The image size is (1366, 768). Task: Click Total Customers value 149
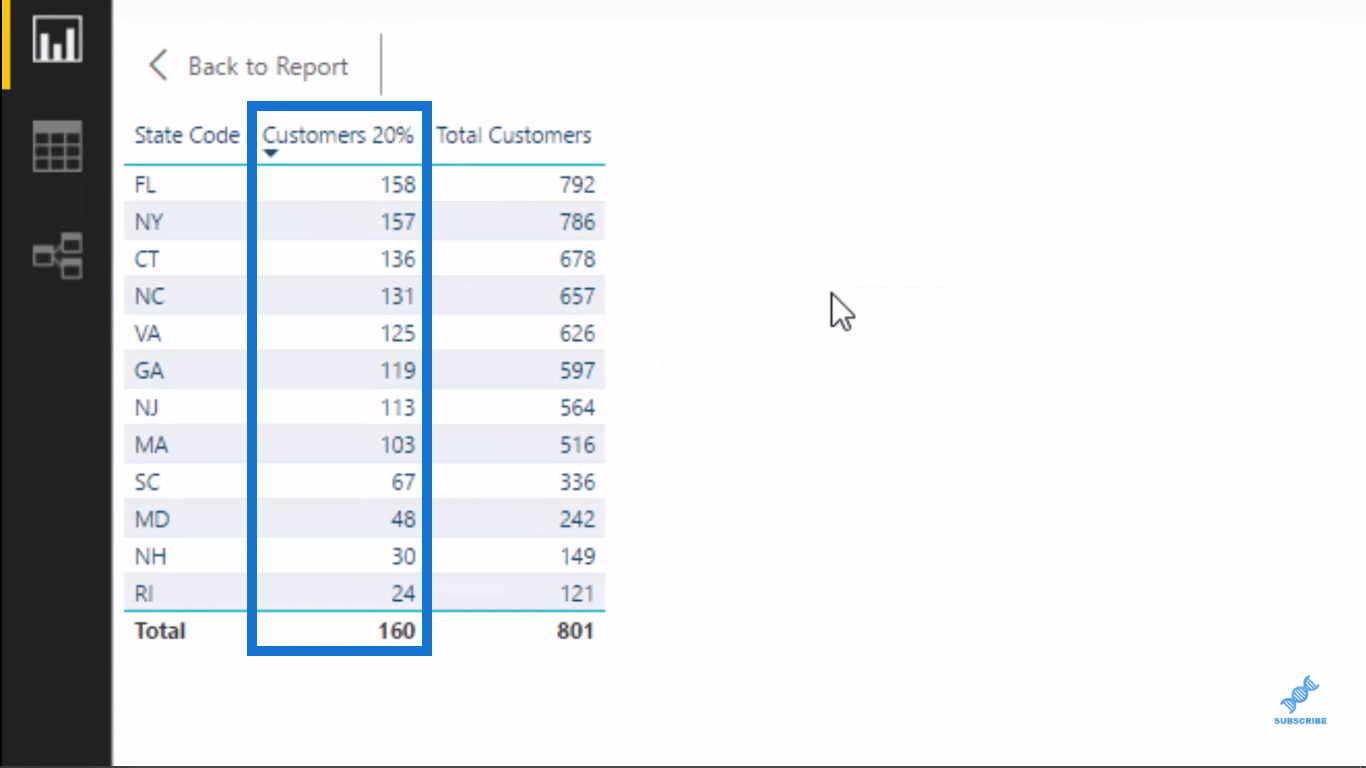click(x=577, y=556)
